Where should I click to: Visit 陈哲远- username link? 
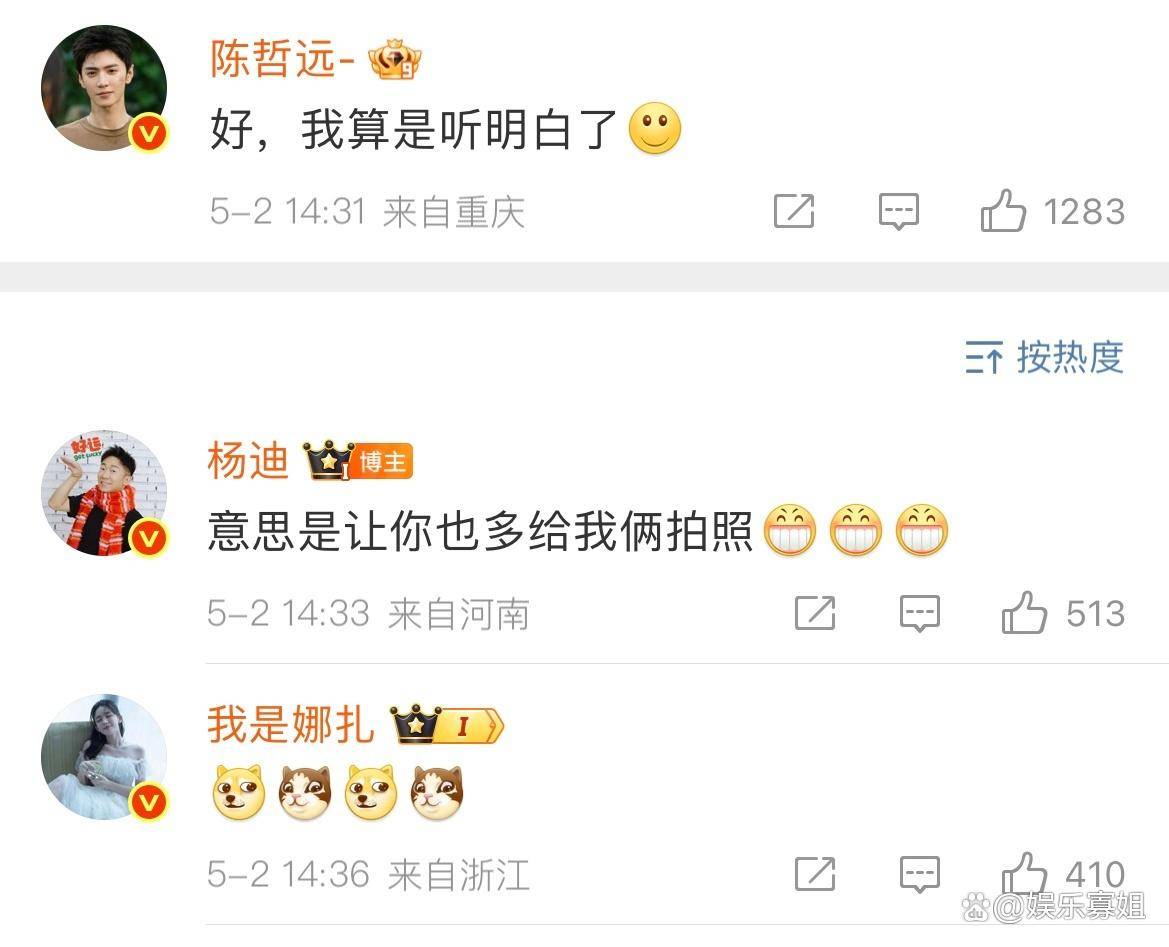click(x=282, y=58)
